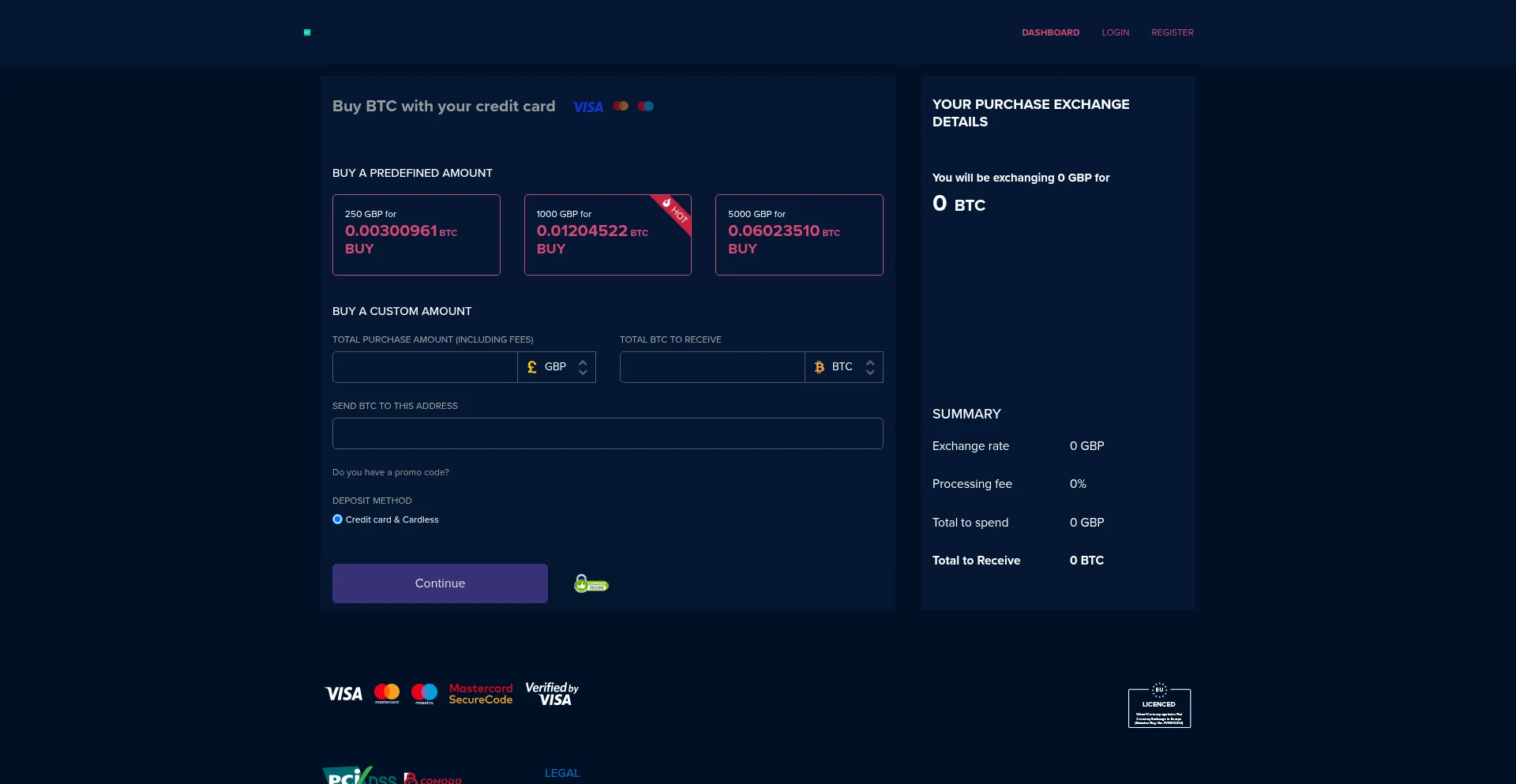Click the Visa logo beside the heading

tap(587, 107)
